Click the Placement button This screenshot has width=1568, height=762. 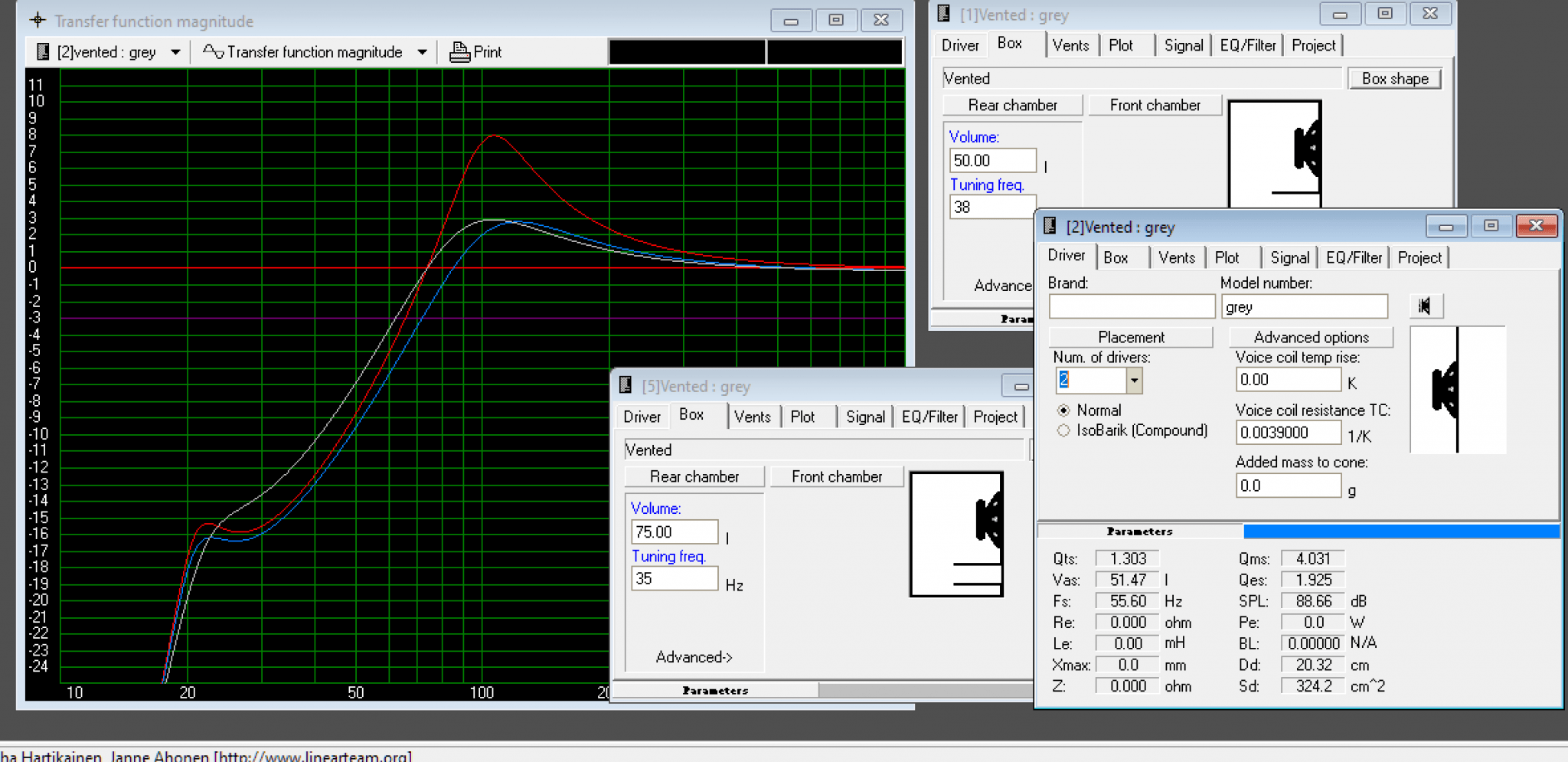click(x=1131, y=338)
